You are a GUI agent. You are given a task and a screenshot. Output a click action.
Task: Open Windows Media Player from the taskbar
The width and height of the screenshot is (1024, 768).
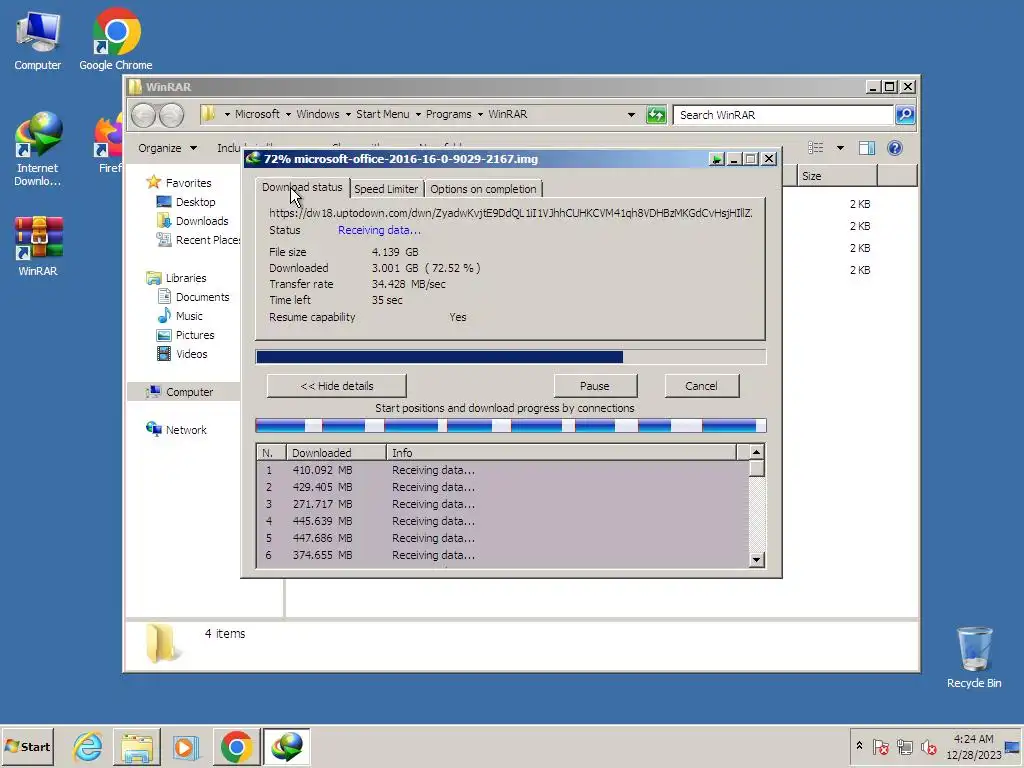[x=185, y=746]
